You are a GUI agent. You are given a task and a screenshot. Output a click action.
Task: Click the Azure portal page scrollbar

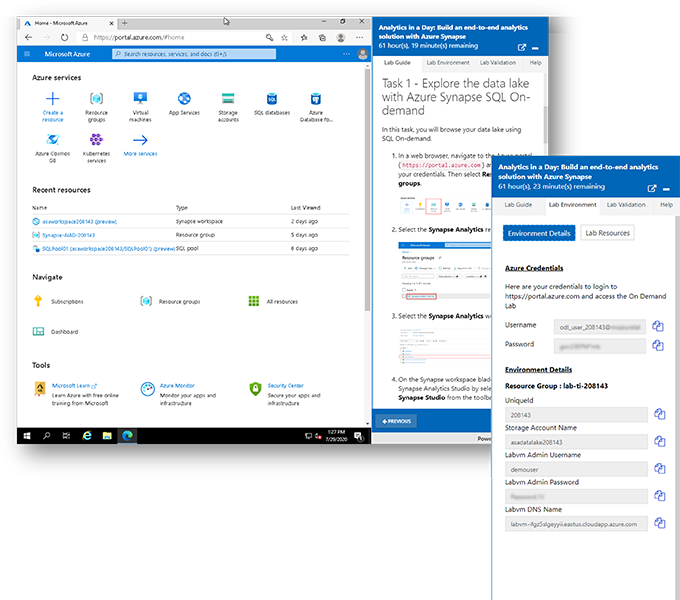tap(368, 191)
